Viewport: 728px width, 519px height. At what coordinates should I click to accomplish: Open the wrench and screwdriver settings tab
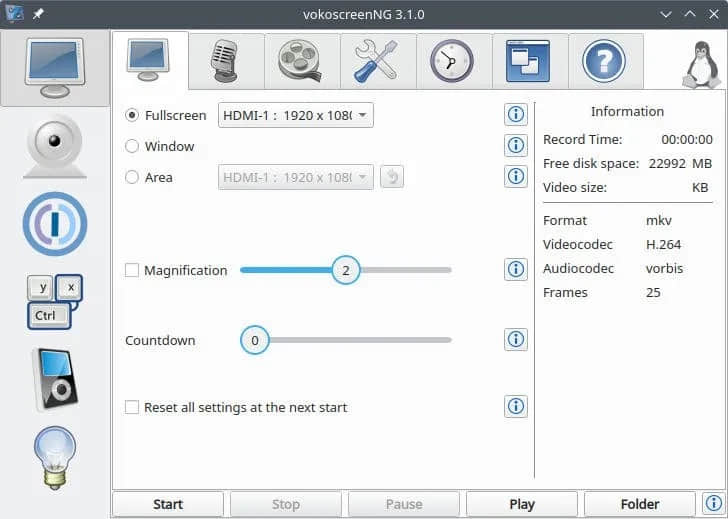(378, 61)
